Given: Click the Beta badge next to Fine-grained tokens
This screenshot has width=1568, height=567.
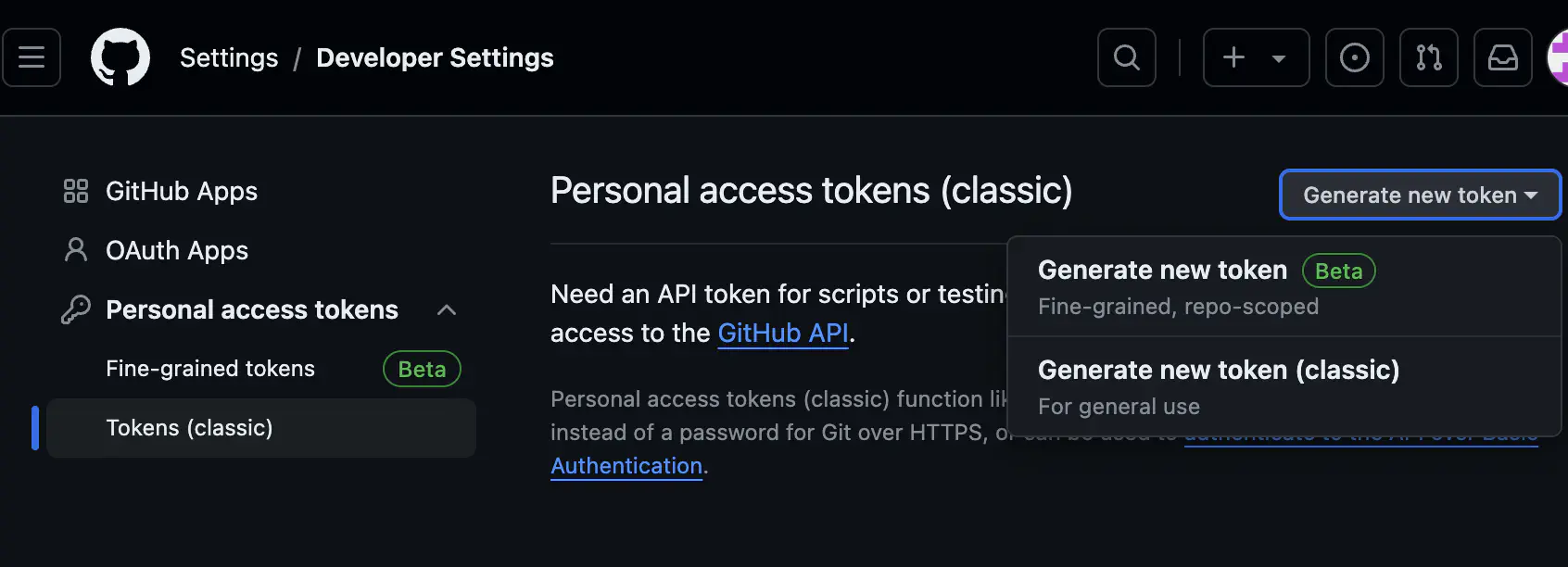Looking at the screenshot, I should [422, 368].
